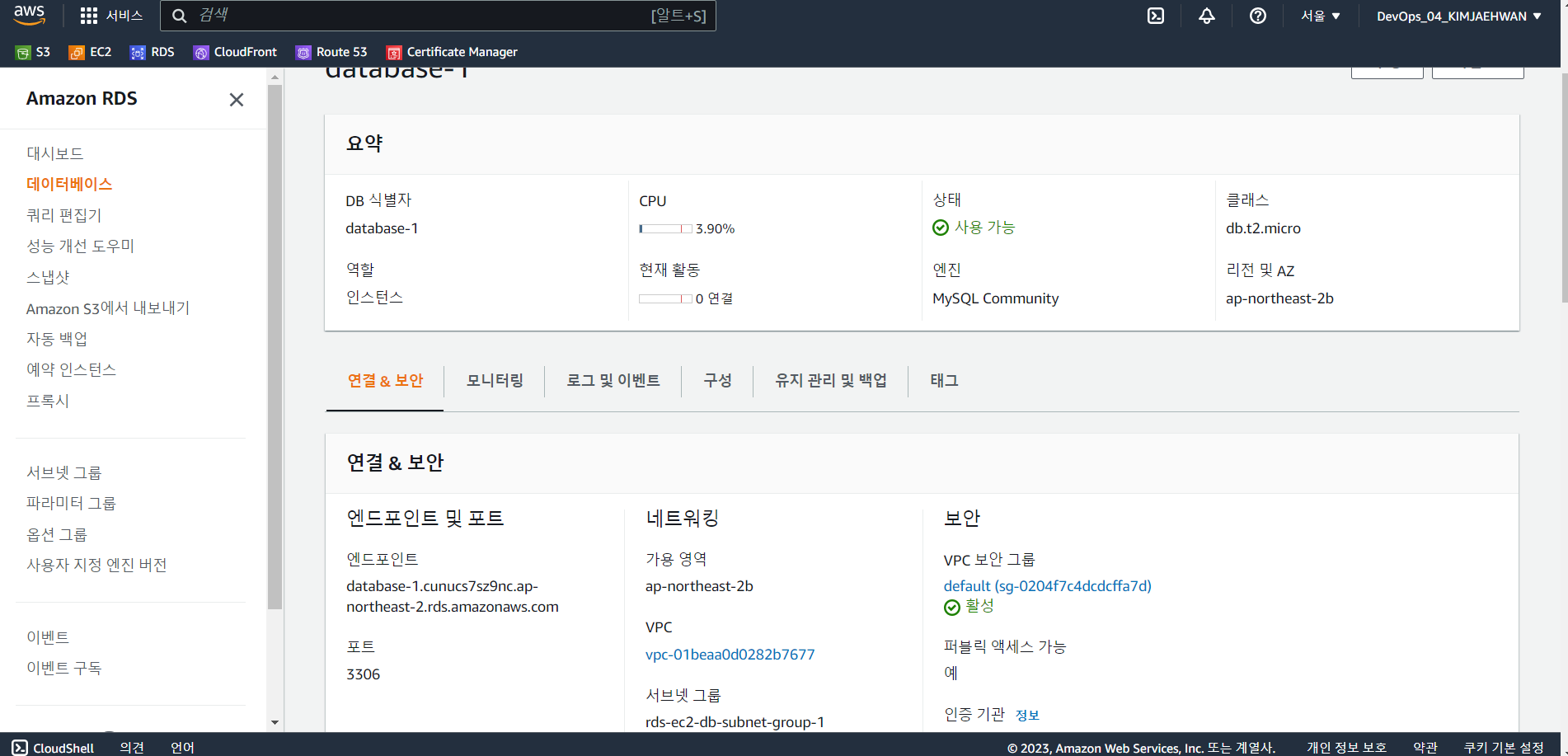Image resolution: width=1568 pixels, height=756 pixels.
Task: Click the 현재 활동 connections bar
Action: click(x=665, y=298)
